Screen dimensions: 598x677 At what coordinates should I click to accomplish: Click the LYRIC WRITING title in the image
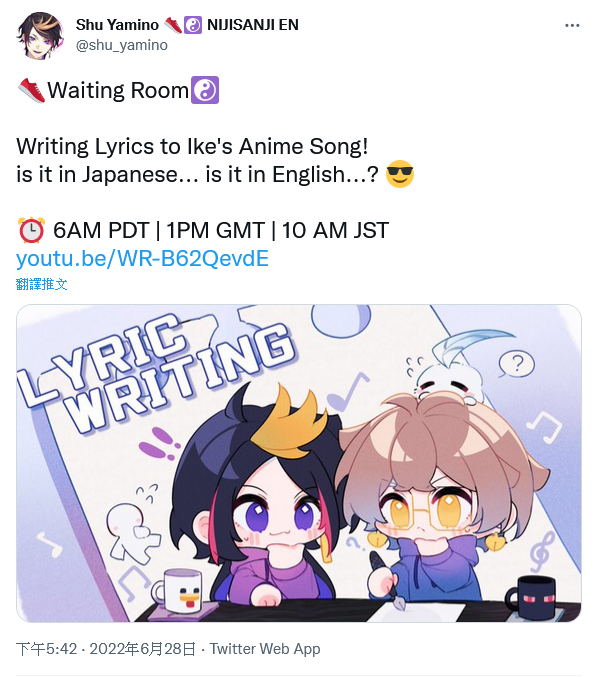(158, 371)
